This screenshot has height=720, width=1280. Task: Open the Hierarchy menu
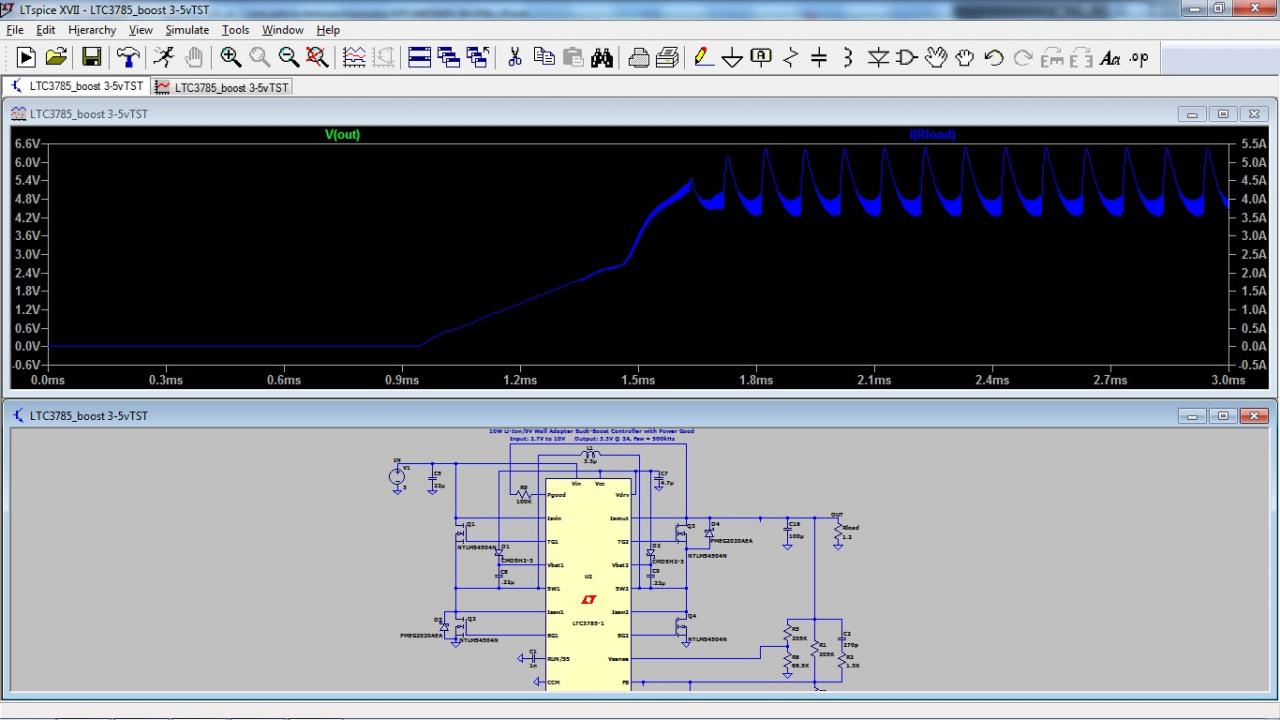(x=92, y=30)
